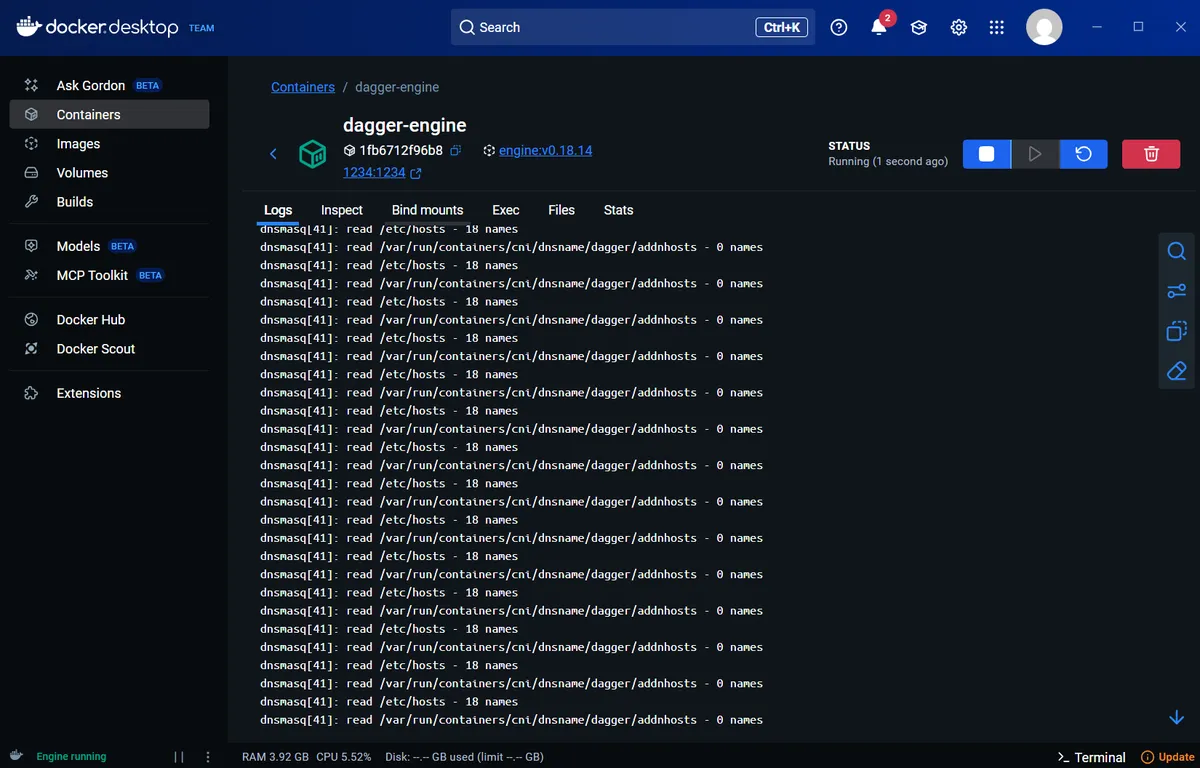Viewport: 1200px width, 768px height.
Task: Open Extensions section
Action: point(109,393)
